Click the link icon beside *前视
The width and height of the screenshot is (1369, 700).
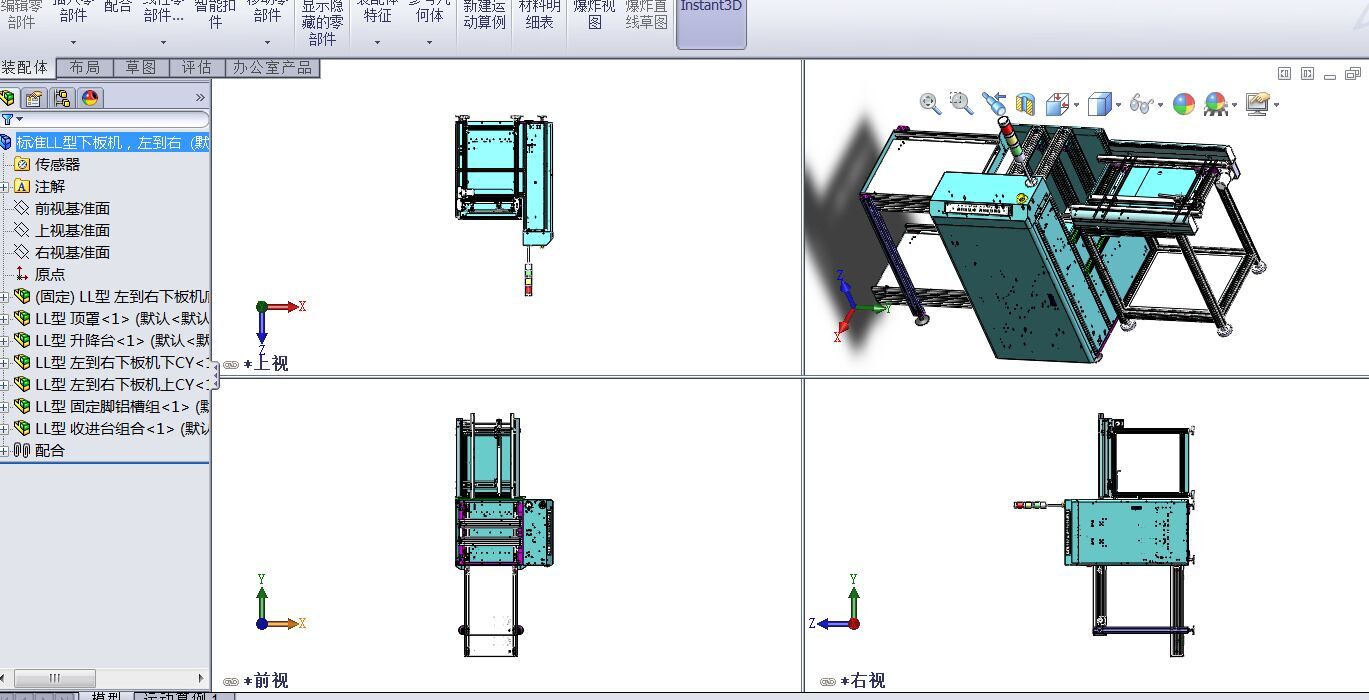(x=231, y=682)
